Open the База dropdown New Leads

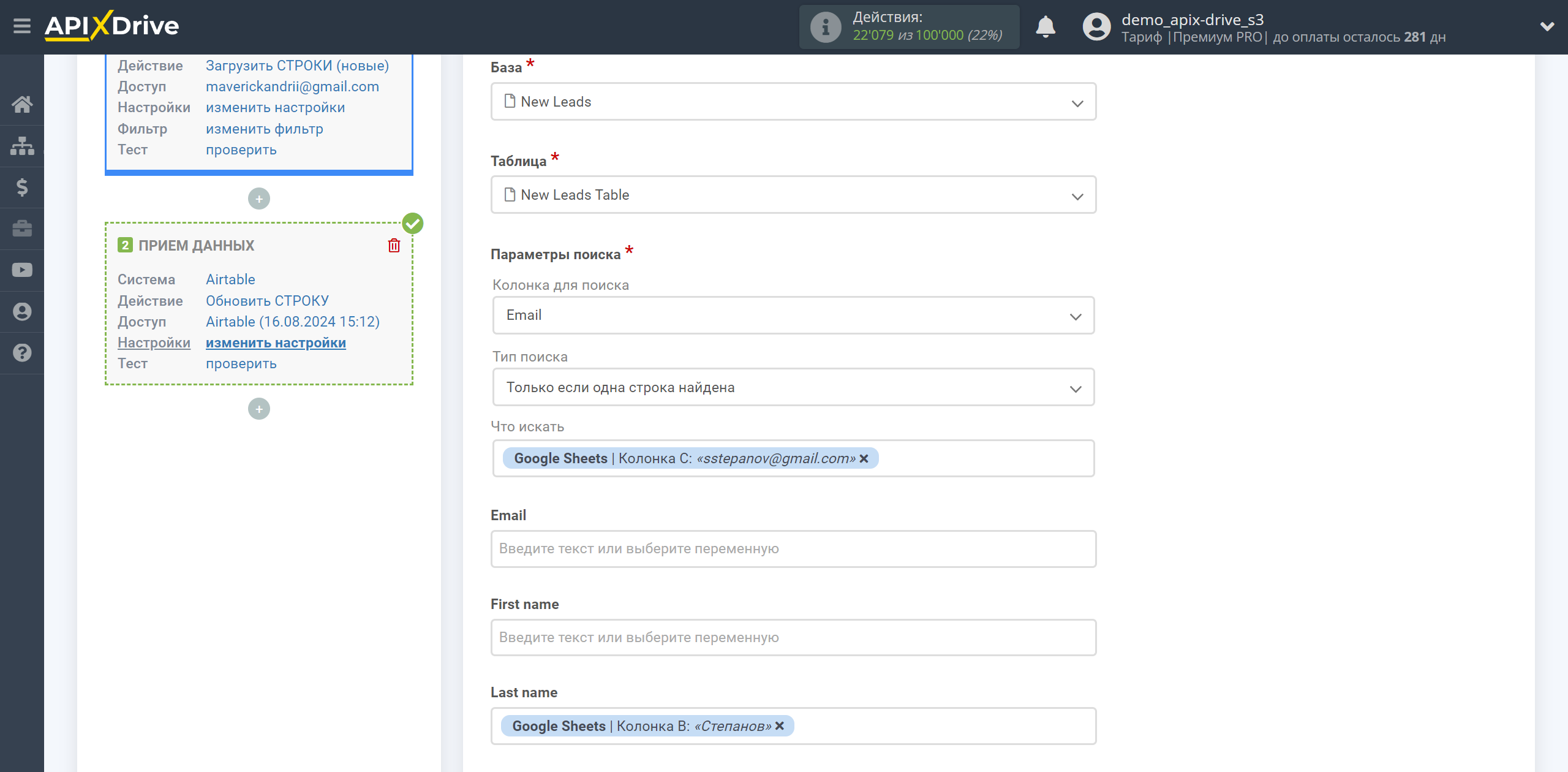pos(793,102)
